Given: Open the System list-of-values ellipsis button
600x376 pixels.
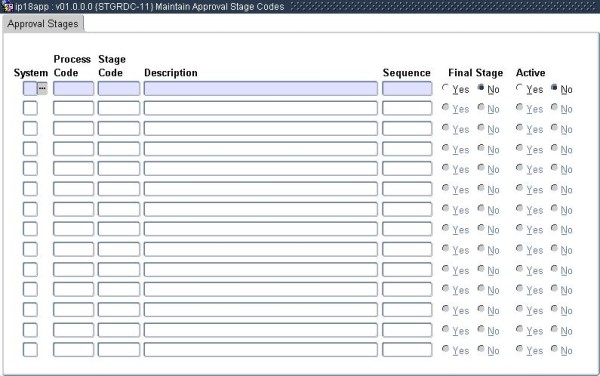Looking at the screenshot, I should click(42, 88).
